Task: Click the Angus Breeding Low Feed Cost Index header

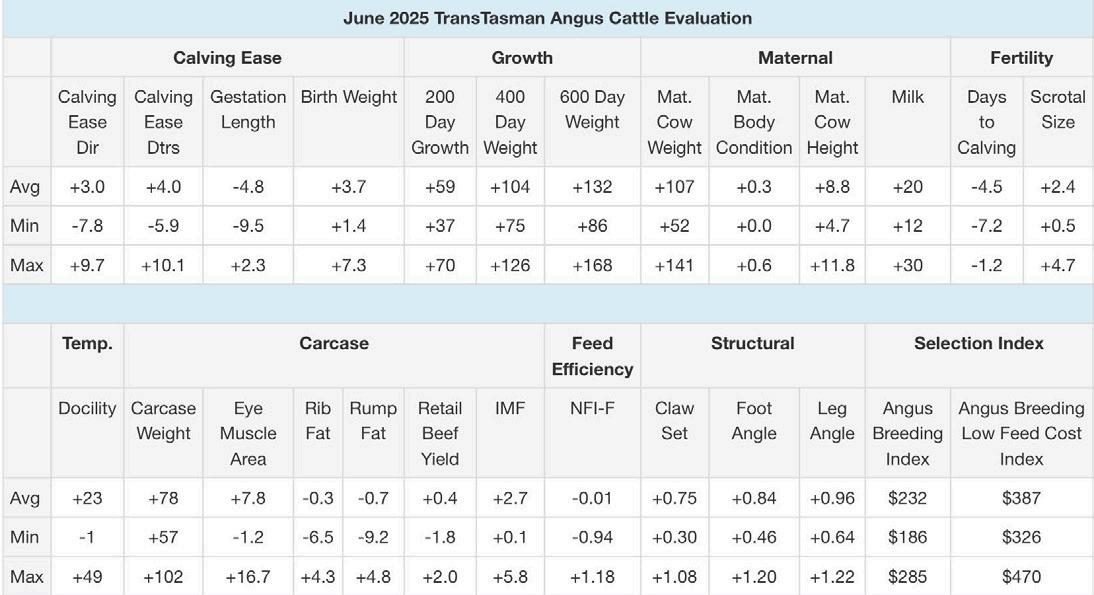Action: (1021, 433)
